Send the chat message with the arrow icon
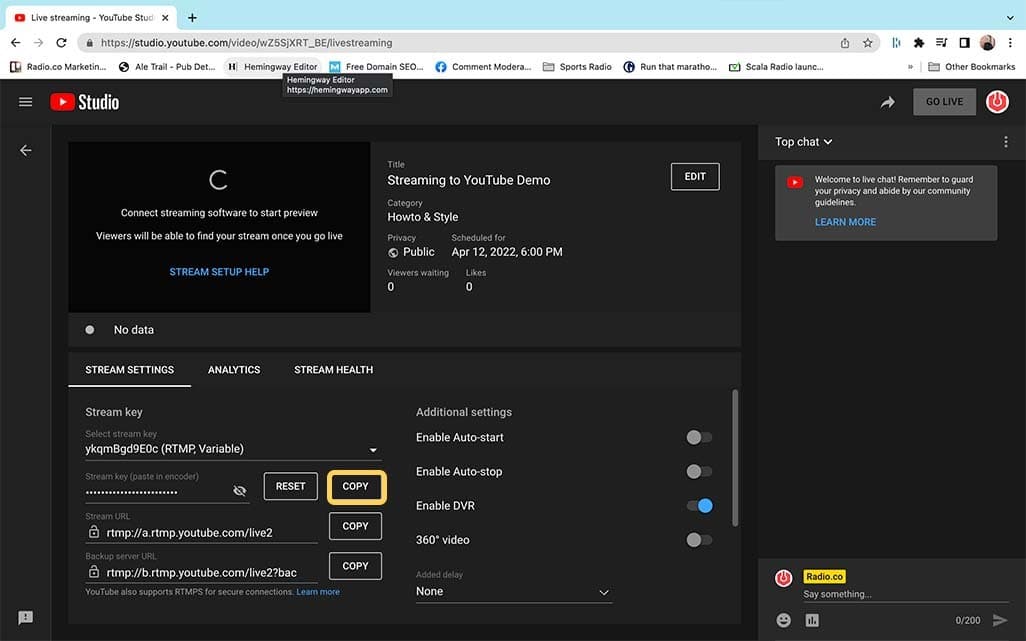 1000,620
